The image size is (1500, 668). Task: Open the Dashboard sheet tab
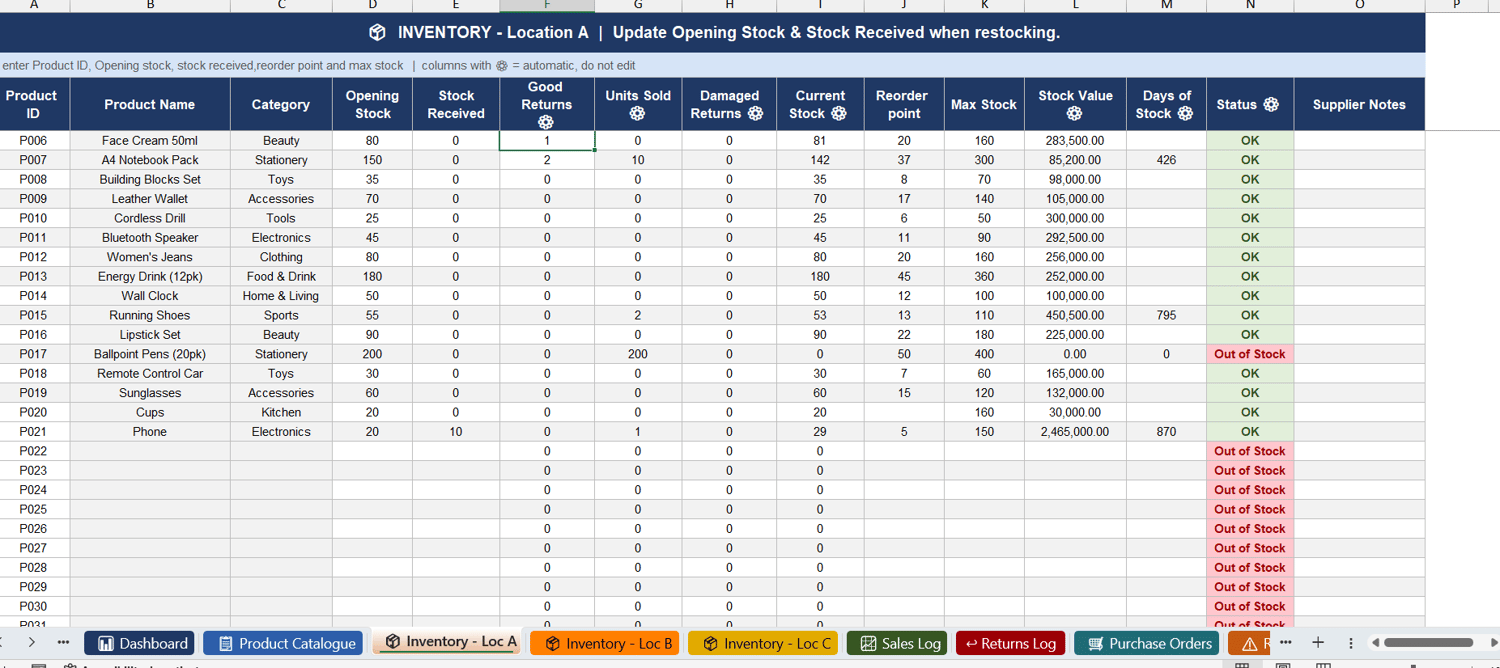139,643
